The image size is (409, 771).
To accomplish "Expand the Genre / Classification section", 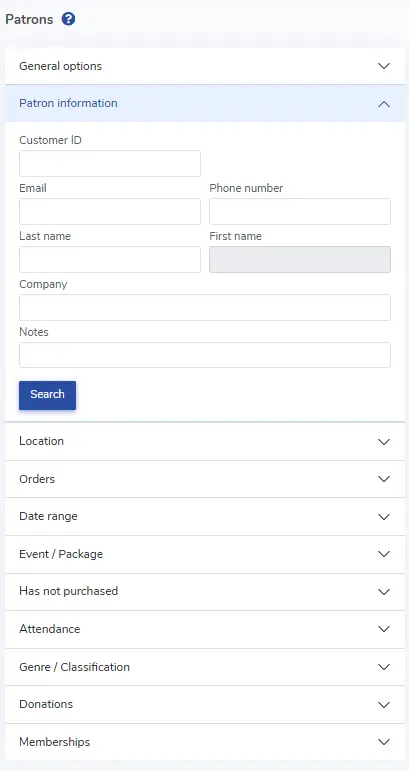I will [x=205, y=667].
